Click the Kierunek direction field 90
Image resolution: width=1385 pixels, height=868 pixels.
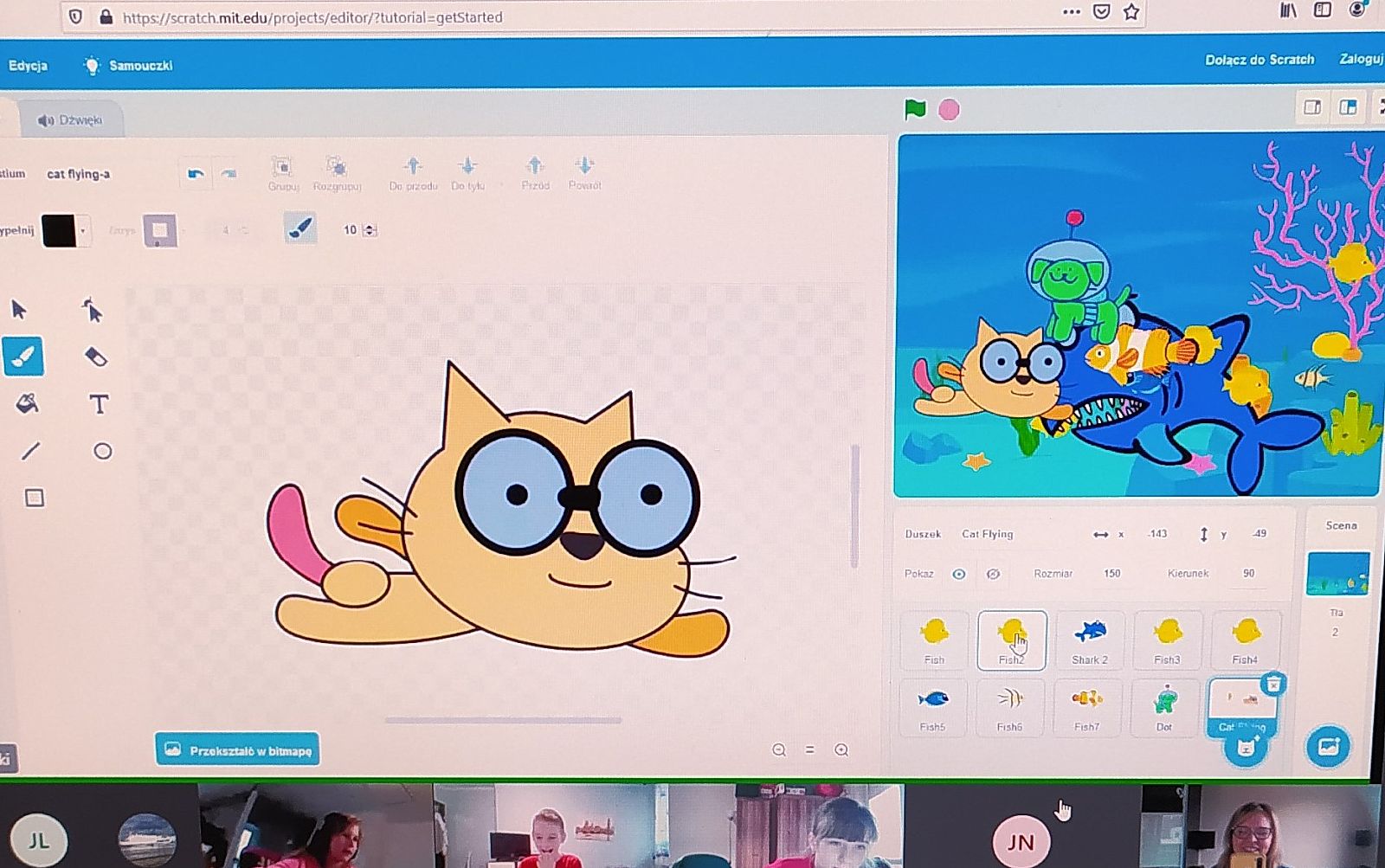[1249, 574]
